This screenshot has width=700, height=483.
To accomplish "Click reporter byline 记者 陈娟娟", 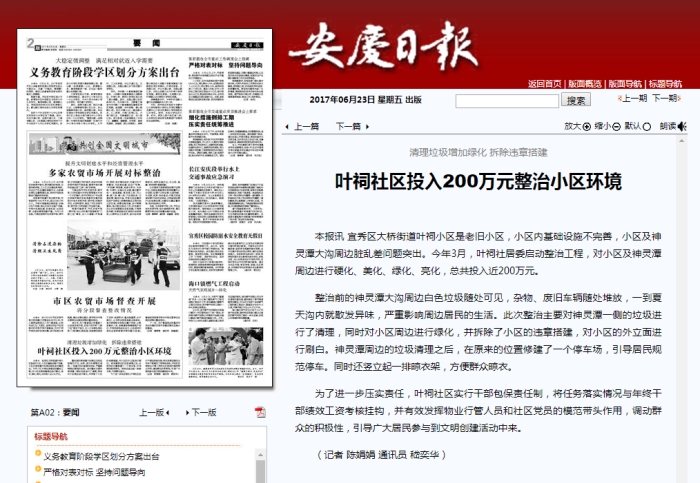I will pos(349,455).
